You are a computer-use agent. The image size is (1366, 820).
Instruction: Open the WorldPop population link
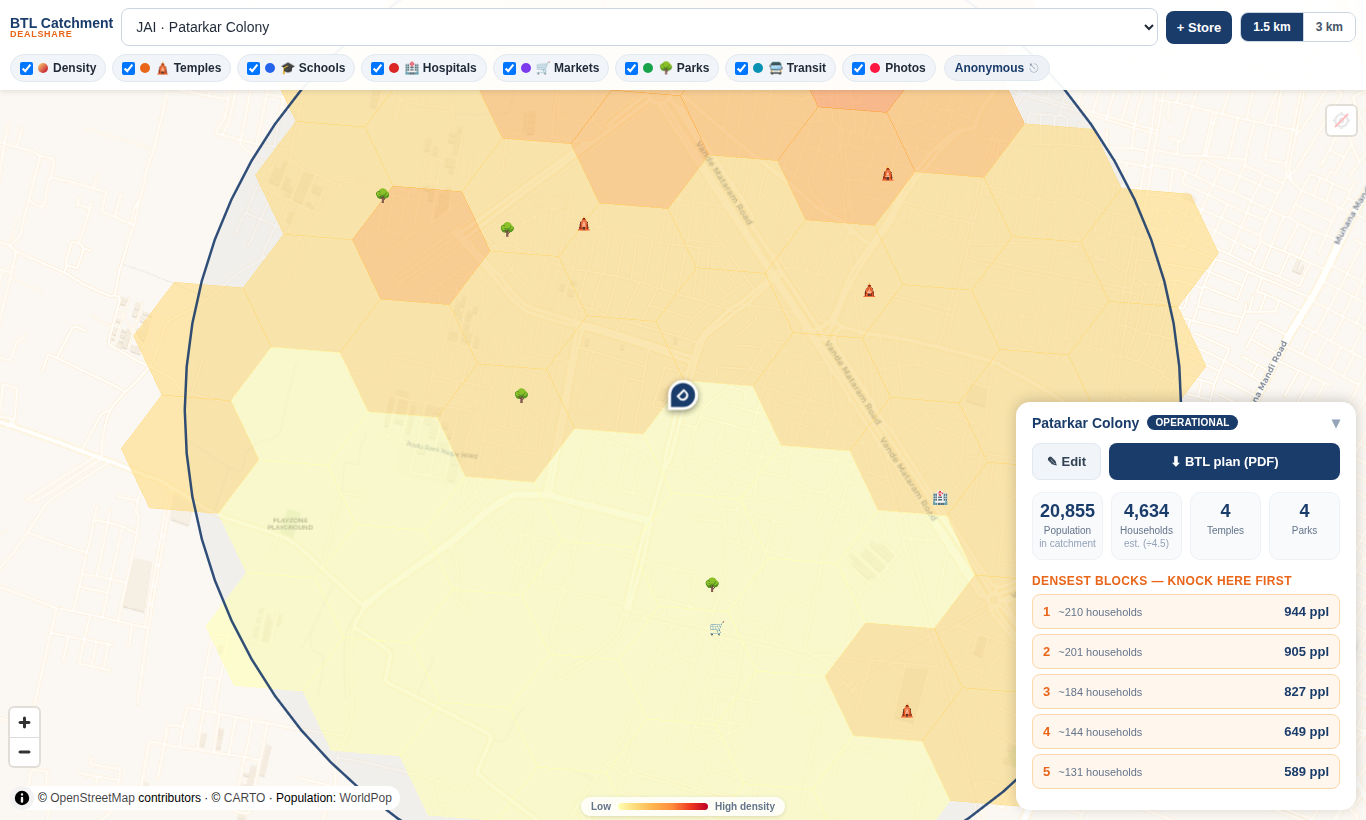click(365, 798)
